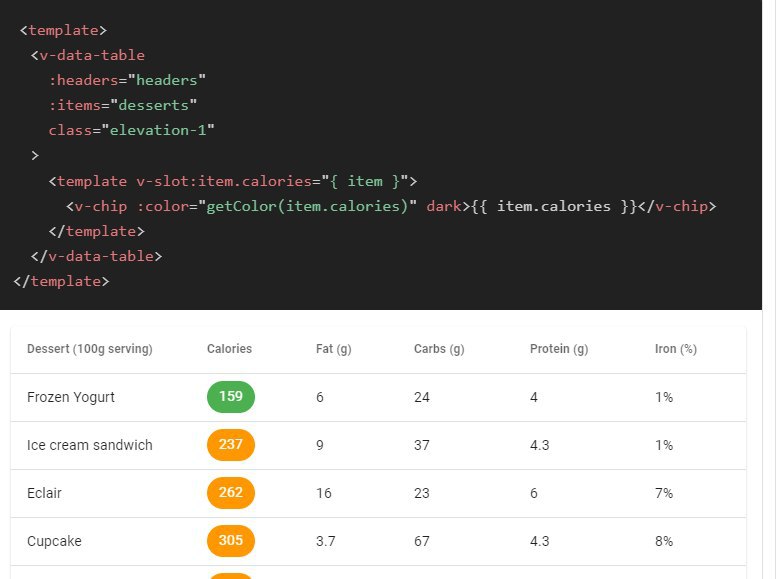Click the getColor(item.calories) expression in code
This screenshot has height=579, width=777.
tap(307, 206)
